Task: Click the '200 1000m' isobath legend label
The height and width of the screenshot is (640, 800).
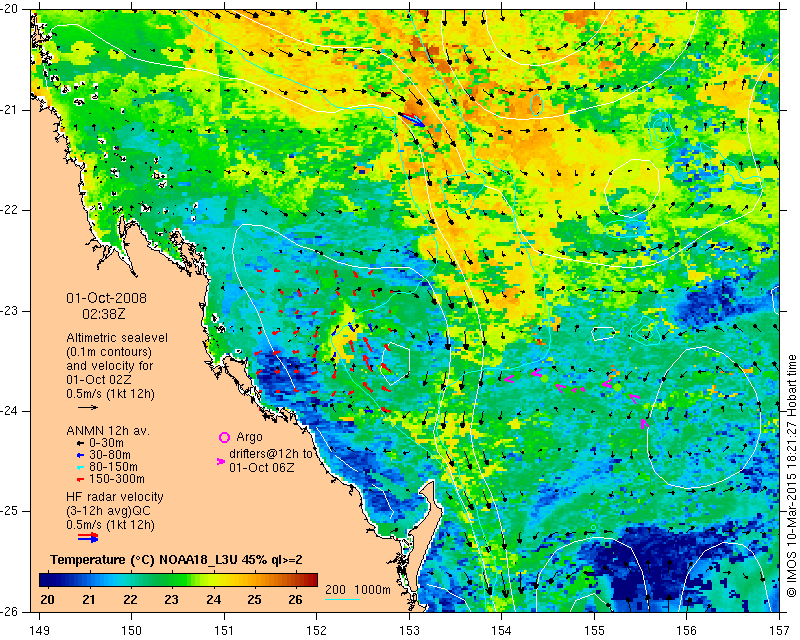Action: (x=358, y=590)
